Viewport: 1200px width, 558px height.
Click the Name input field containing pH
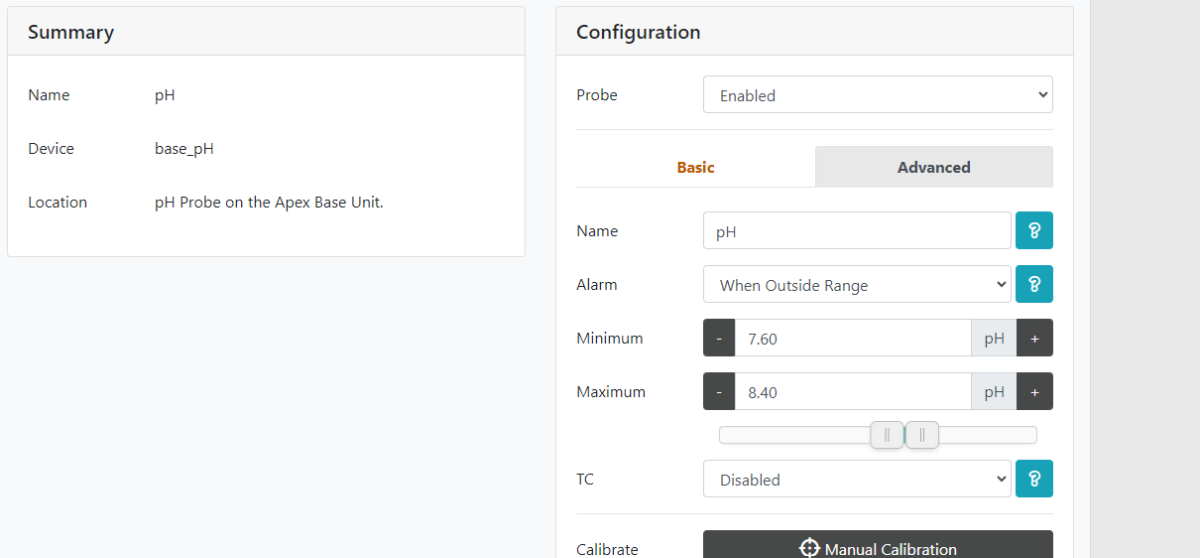857,230
